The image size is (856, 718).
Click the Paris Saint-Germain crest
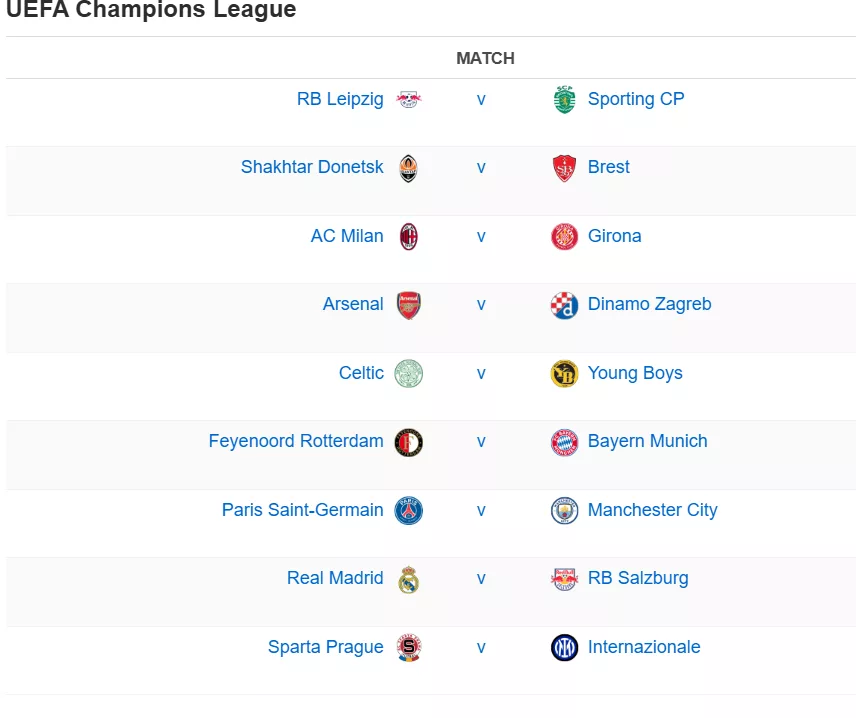coord(408,511)
